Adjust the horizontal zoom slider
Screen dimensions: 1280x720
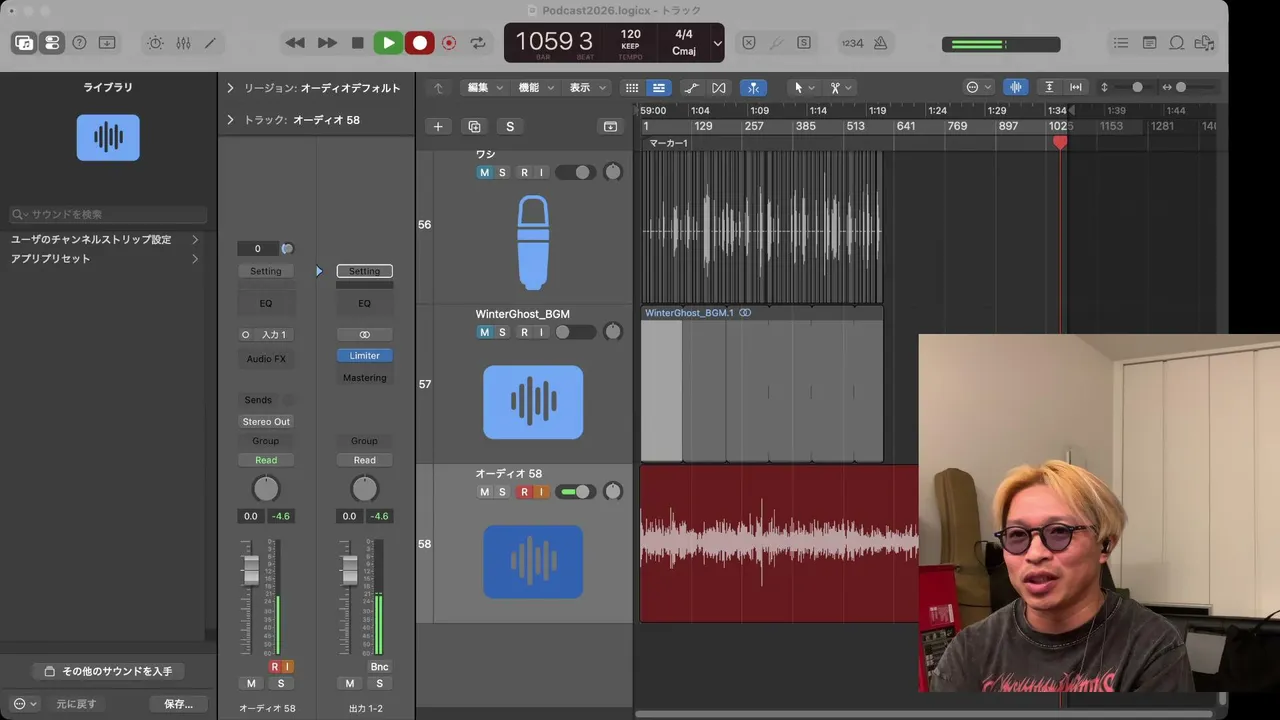[x=1181, y=88]
